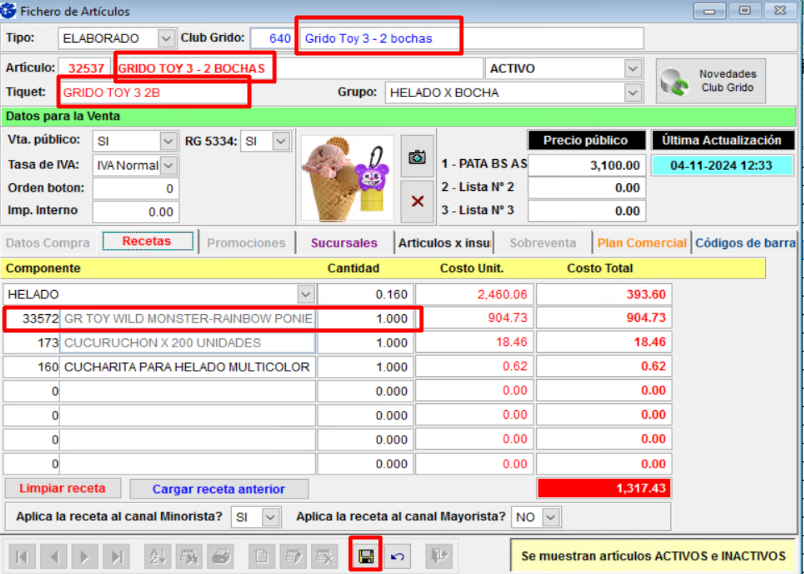Open the canal Mayorista NO dropdown
This screenshot has height=574, width=804.
tap(551, 518)
